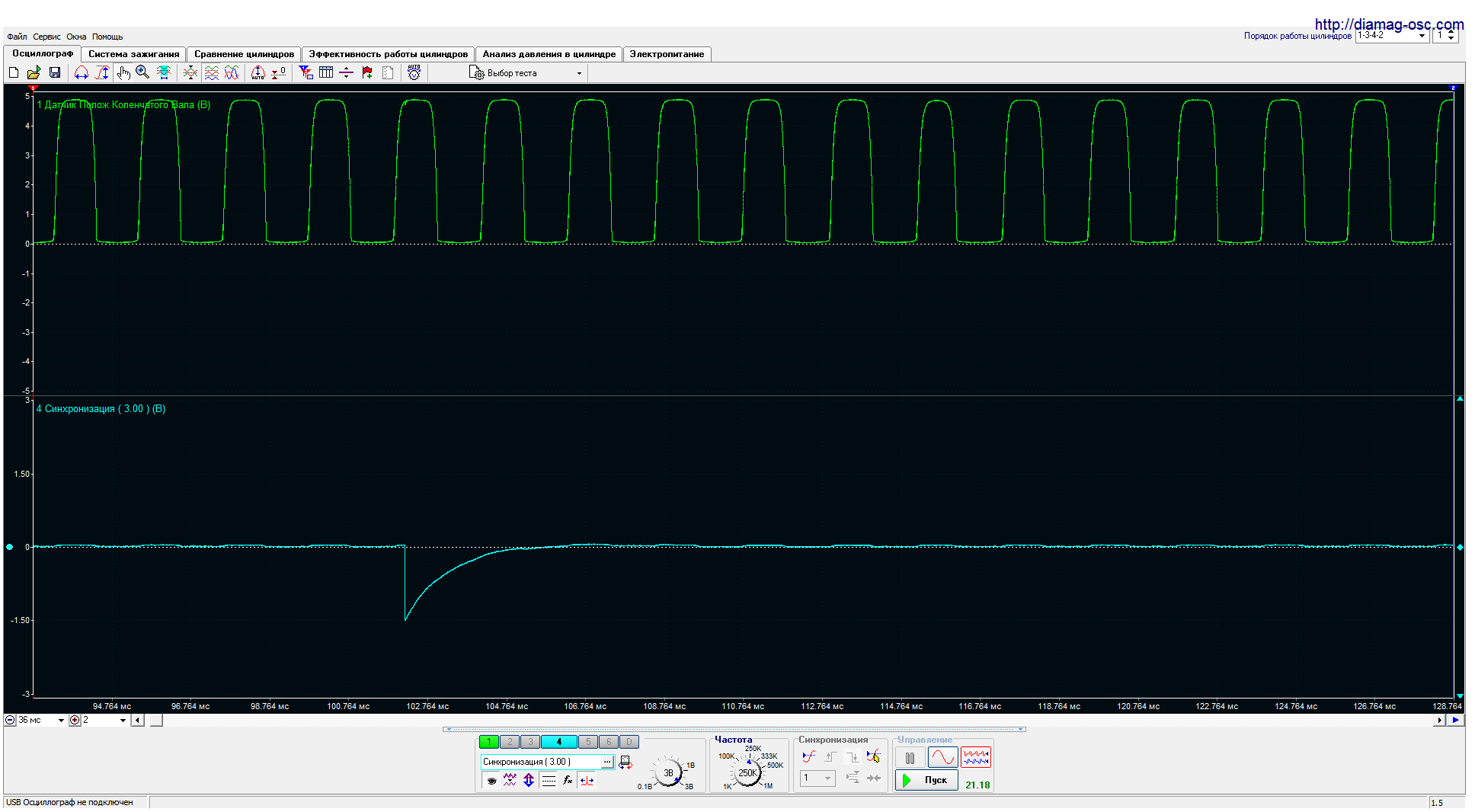Select the magnifier zoom tool
This screenshot has height=812, width=1475.
pos(142,72)
